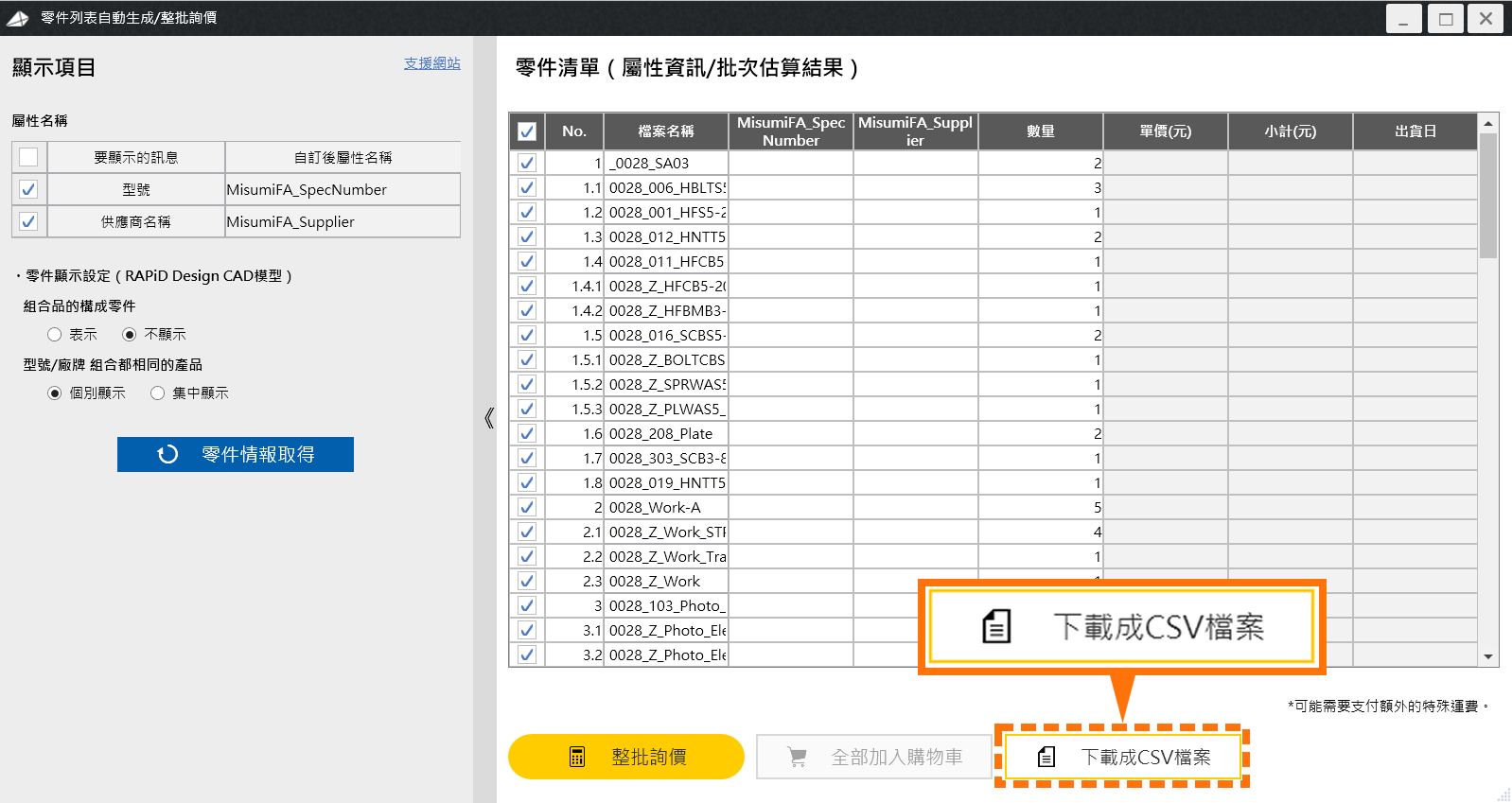Uncheck the row for 0028_208_Plate
This screenshot has height=803, width=1512.
tap(527, 433)
